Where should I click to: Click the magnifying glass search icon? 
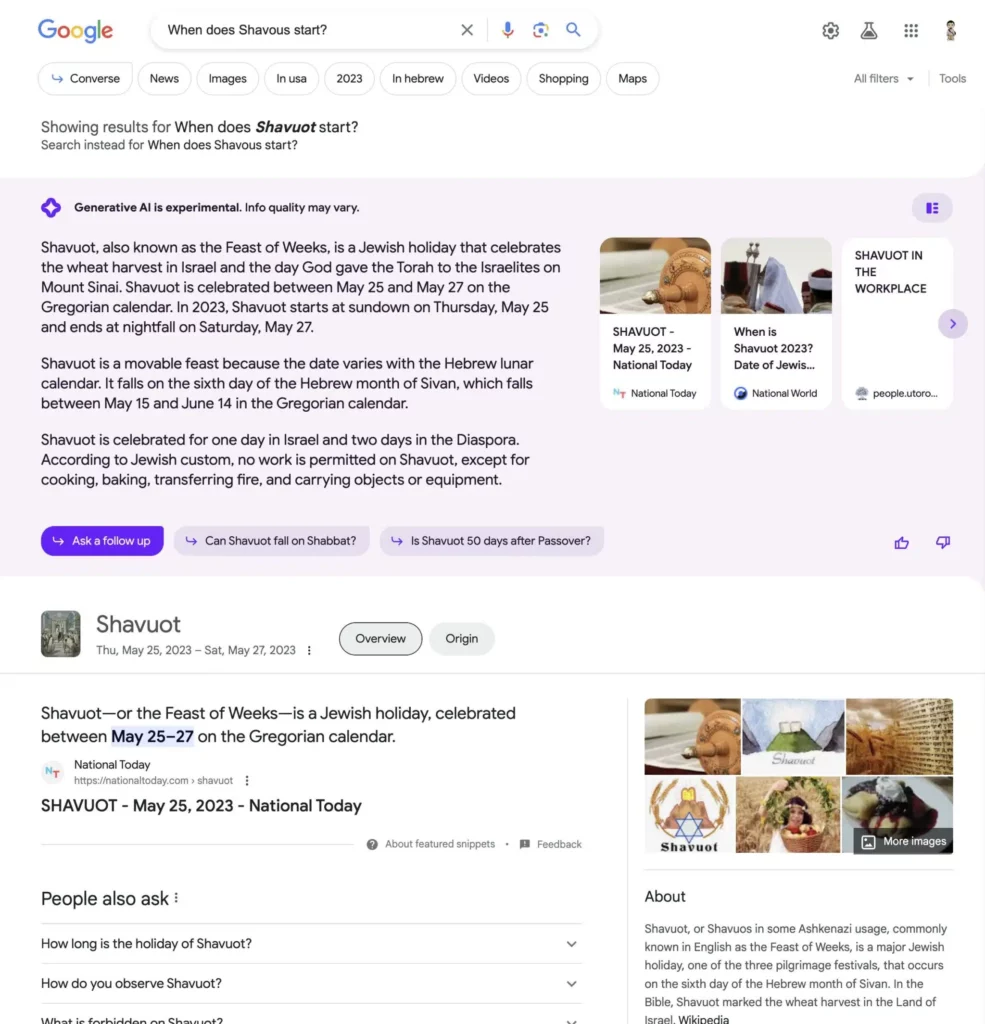pos(573,30)
